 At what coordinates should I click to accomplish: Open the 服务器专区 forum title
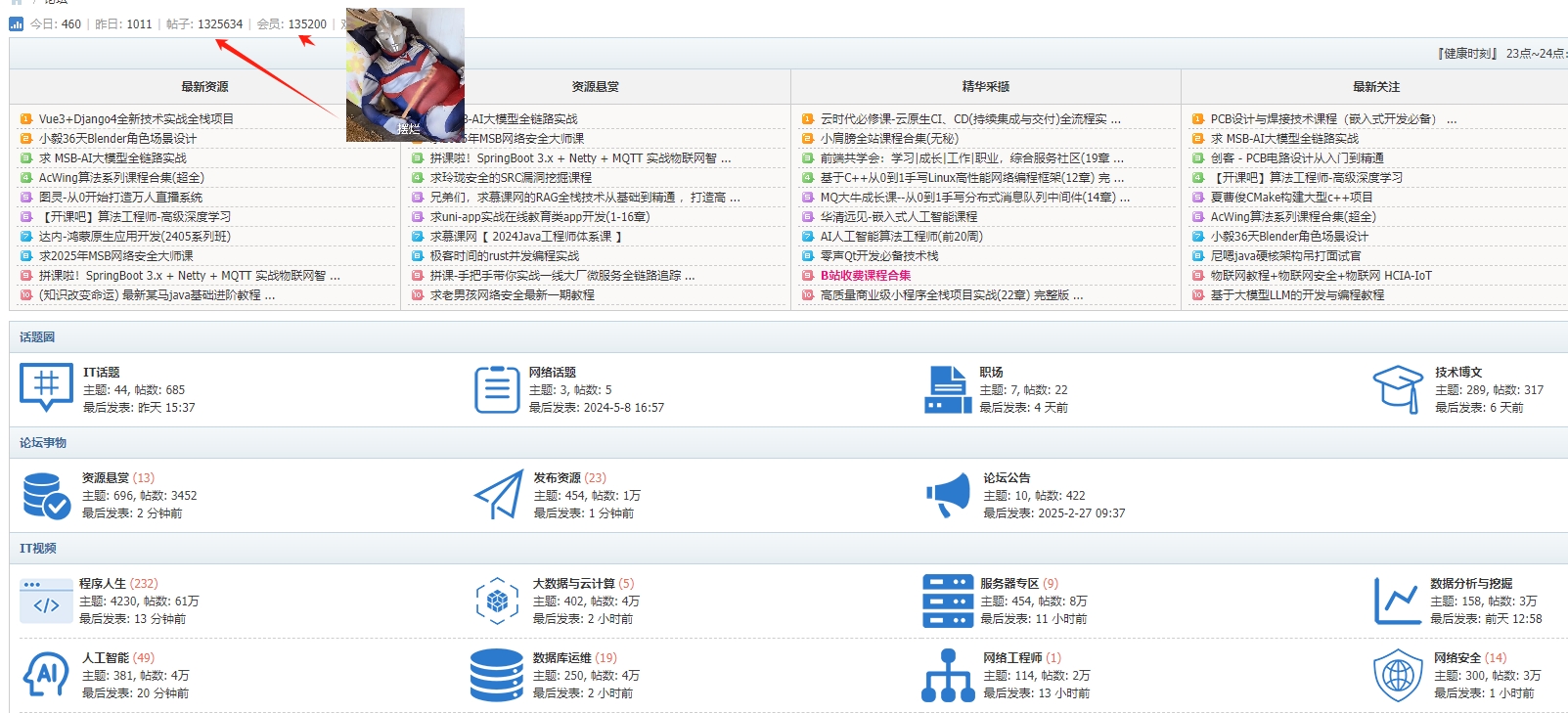pos(1009,584)
